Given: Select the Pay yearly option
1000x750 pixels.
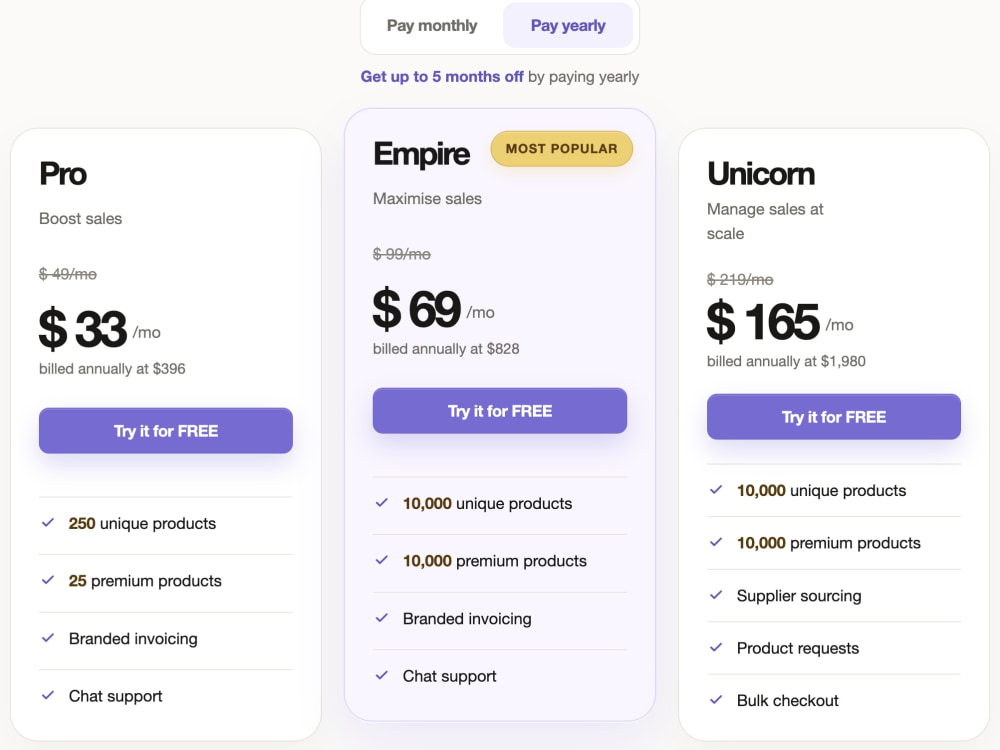Looking at the screenshot, I should tap(568, 26).
